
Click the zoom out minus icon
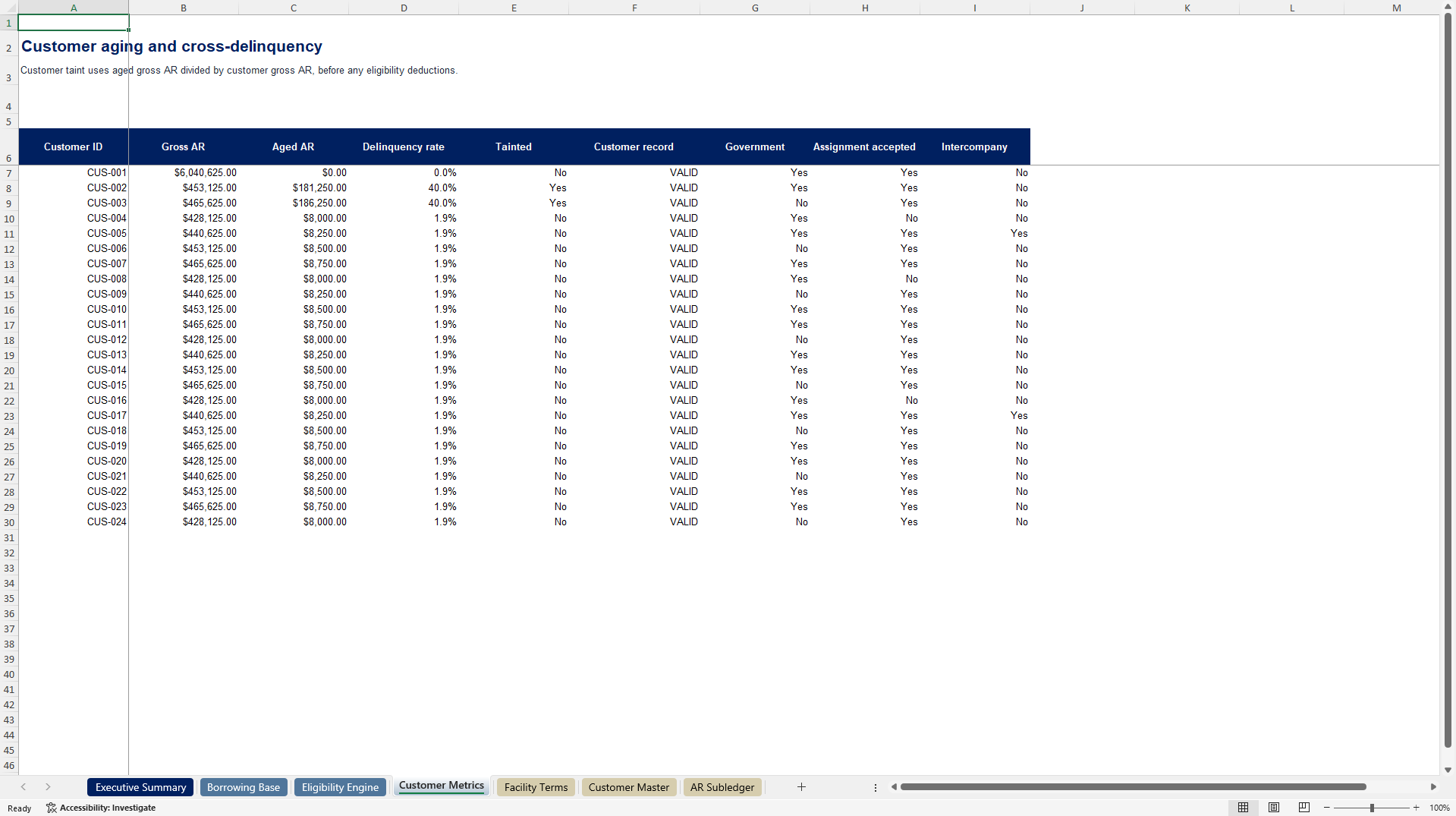pyautogui.click(x=1327, y=808)
